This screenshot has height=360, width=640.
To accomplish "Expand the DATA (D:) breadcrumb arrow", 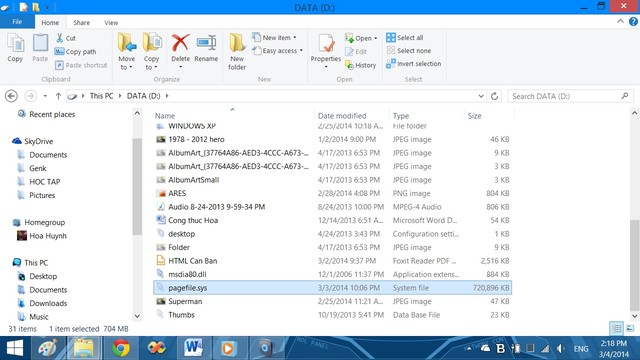I will coord(167,96).
